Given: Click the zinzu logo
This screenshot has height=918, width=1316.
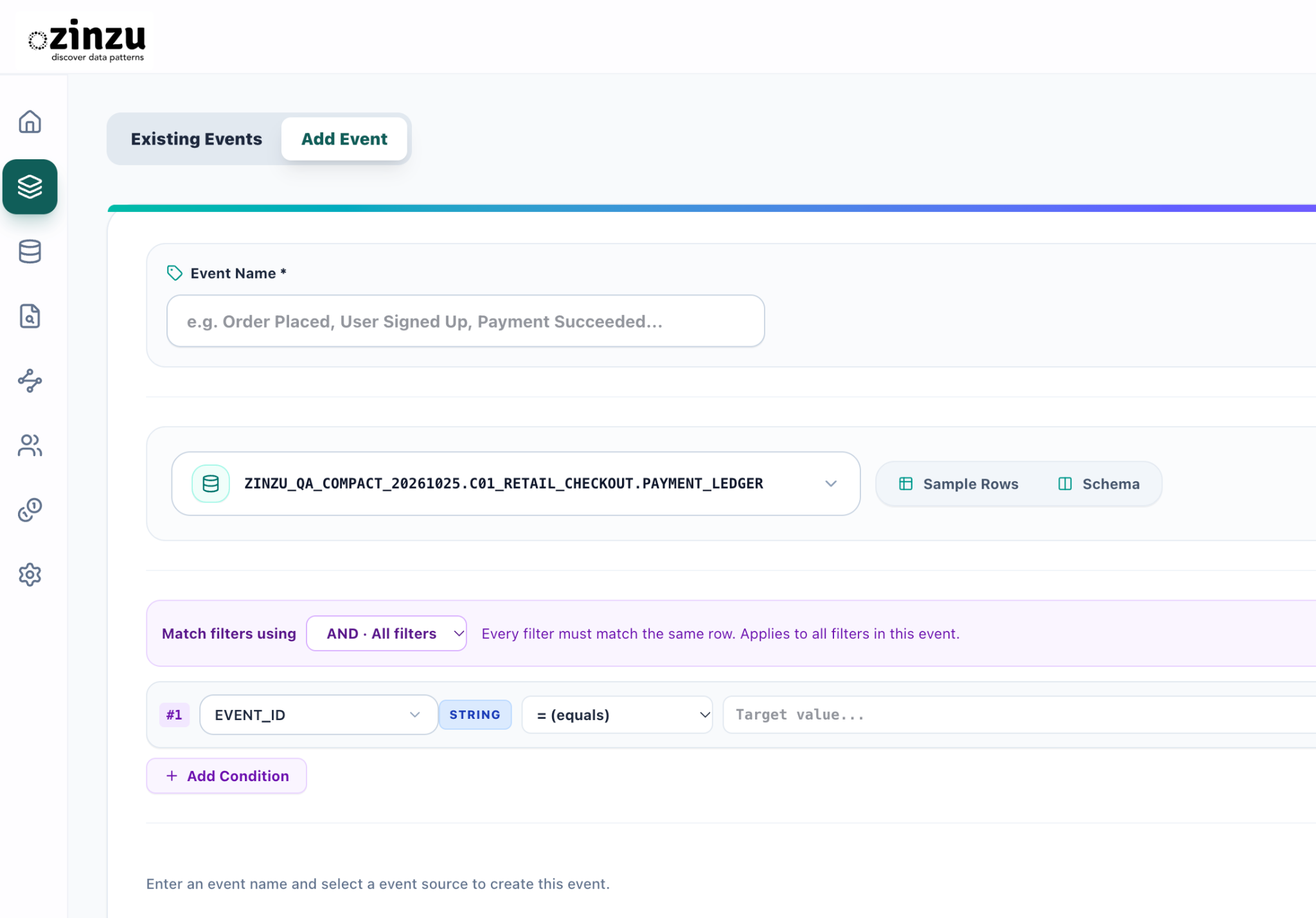Looking at the screenshot, I should tap(87, 40).
